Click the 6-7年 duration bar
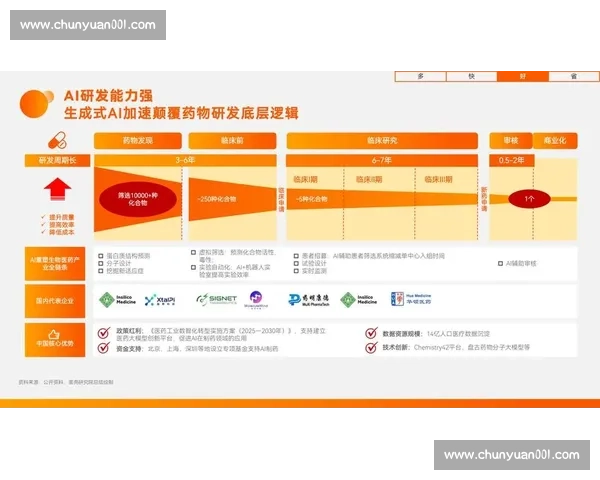 (382, 160)
